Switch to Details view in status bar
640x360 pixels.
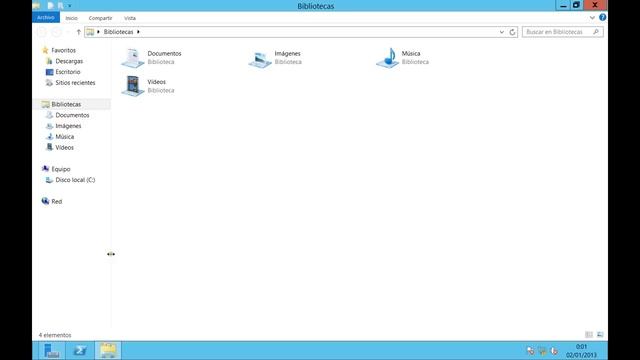click(x=589, y=335)
